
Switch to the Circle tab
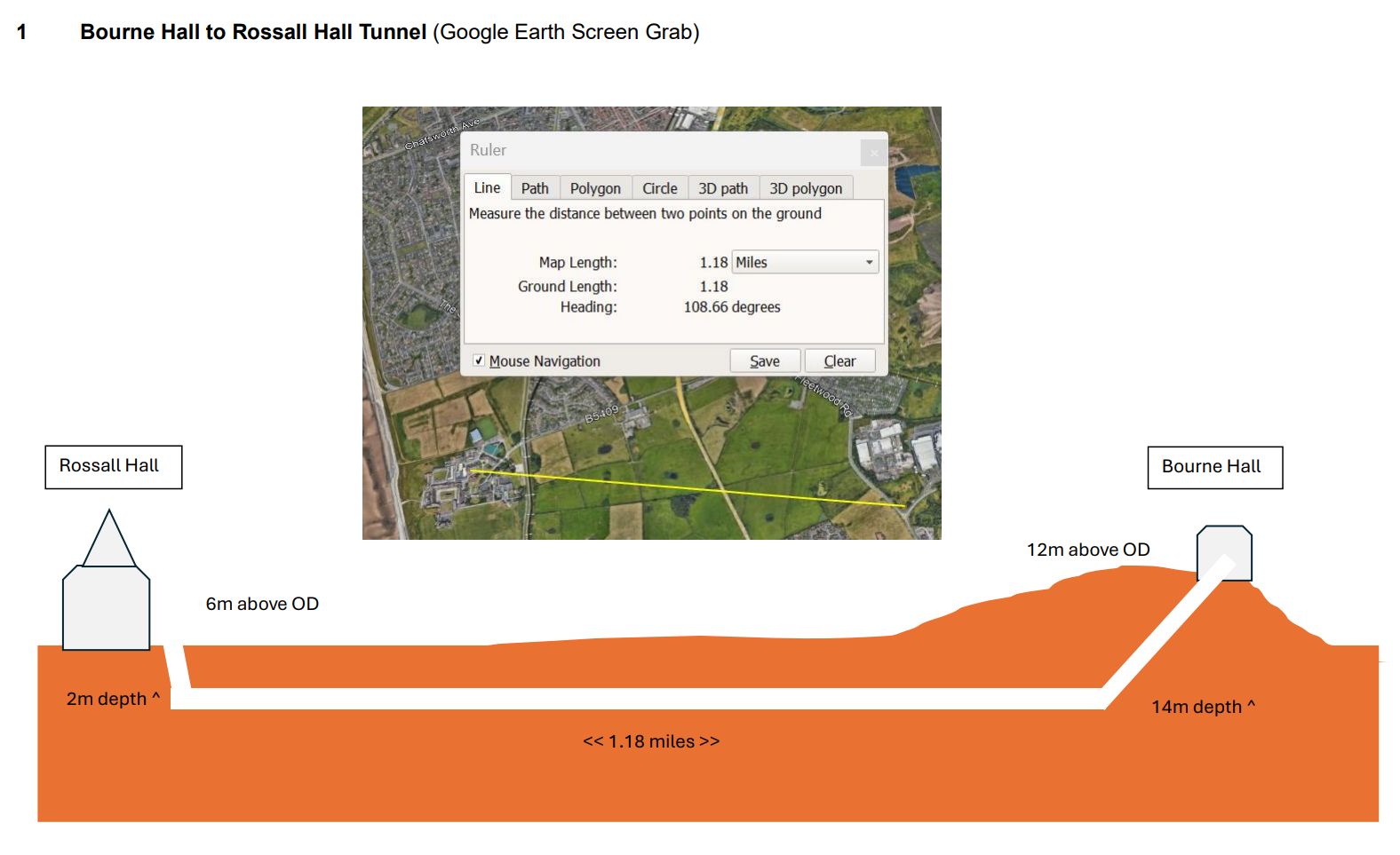(x=659, y=188)
